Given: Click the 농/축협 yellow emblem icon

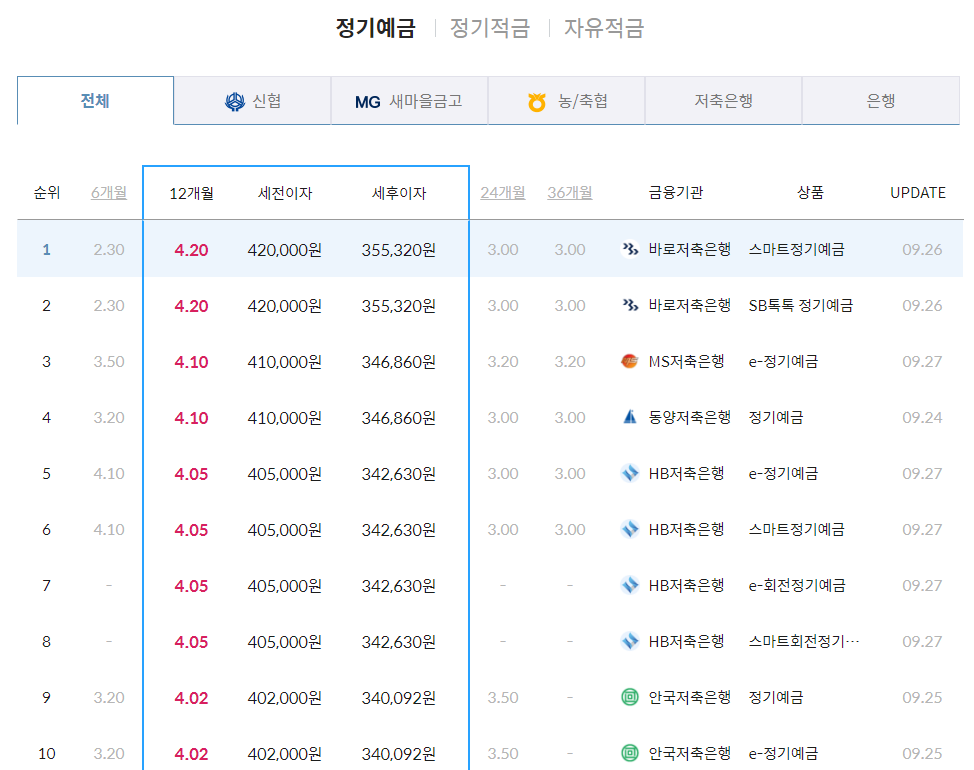Looking at the screenshot, I should tap(537, 102).
